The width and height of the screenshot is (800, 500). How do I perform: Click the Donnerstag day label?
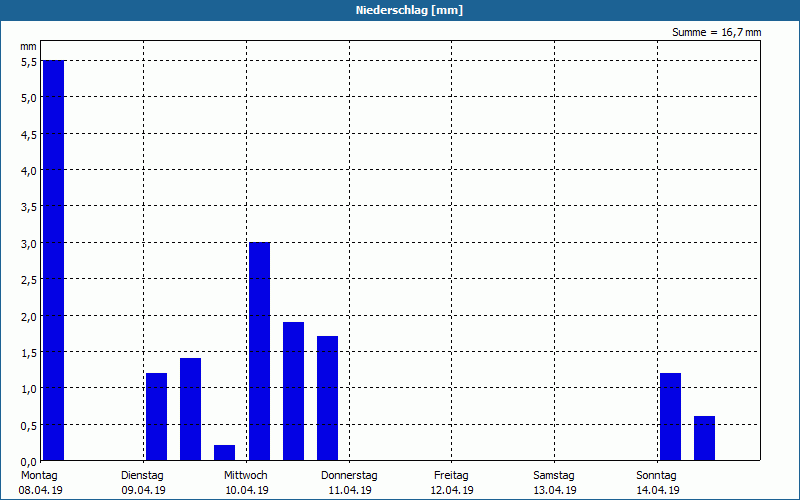tap(349, 476)
